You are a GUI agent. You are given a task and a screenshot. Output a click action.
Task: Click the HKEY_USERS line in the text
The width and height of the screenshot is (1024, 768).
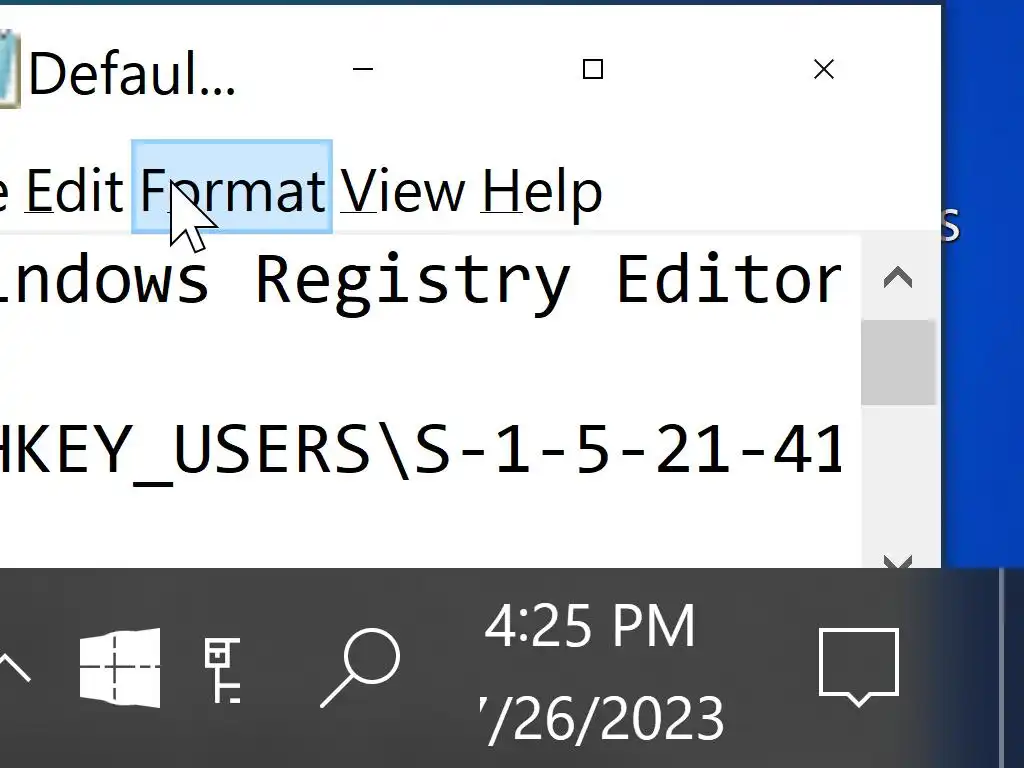(420, 450)
